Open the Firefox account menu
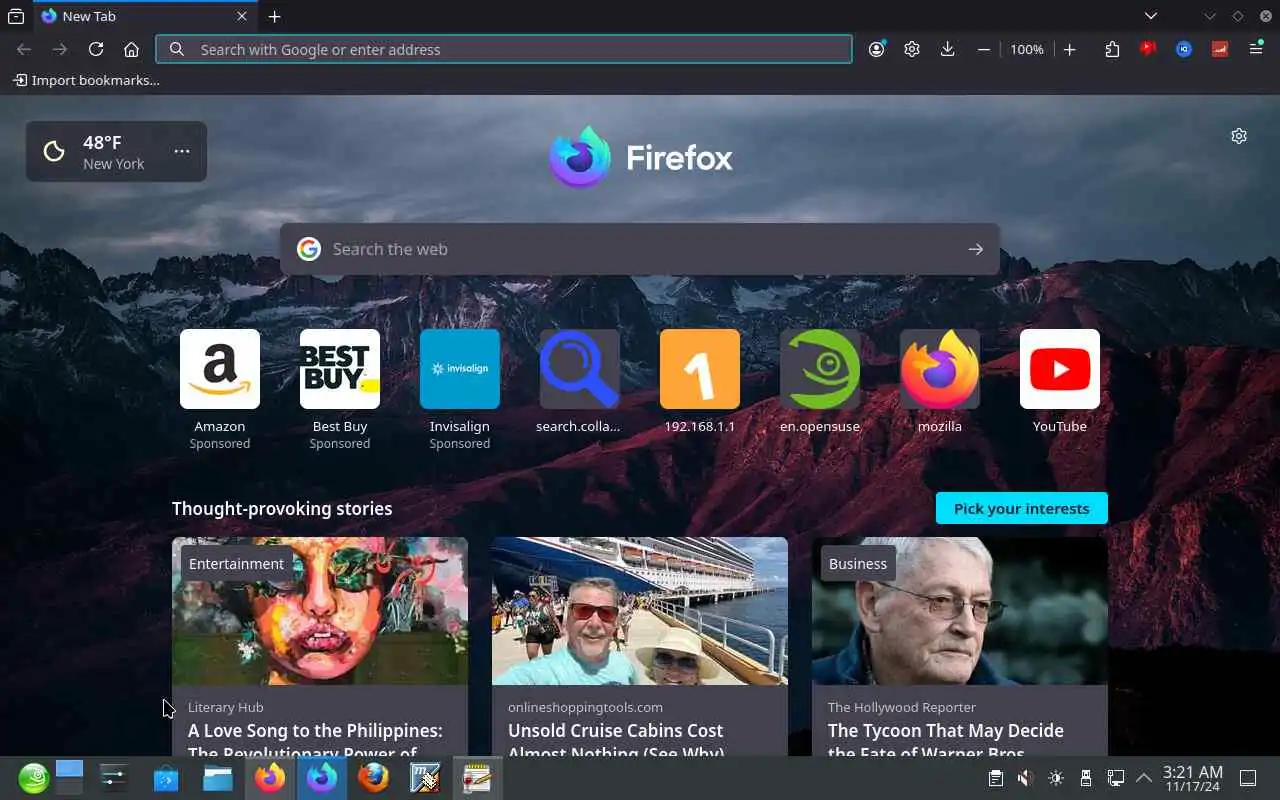This screenshot has width=1280, height=800. 877,49
